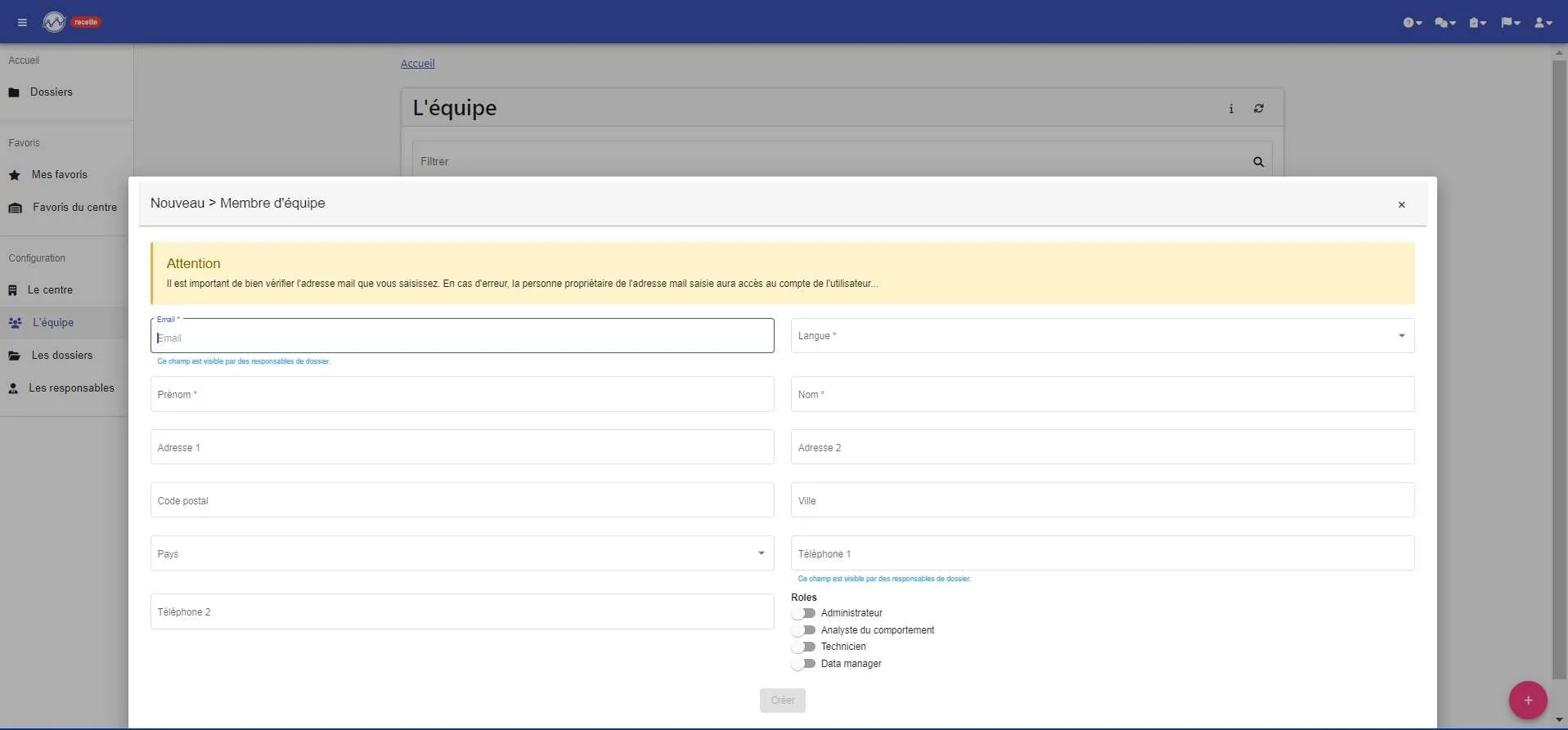This screenshot has height=730, width=1568.
Task: Click the Dossiers folder icon
Action: tap(14, 92)
